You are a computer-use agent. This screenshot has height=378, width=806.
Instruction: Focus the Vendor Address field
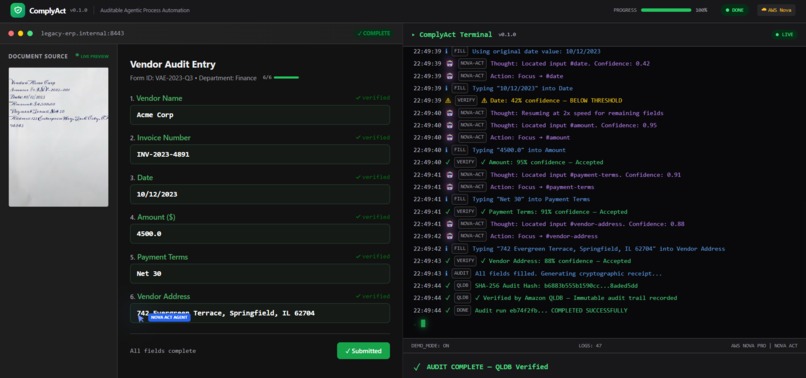point(260,313)
